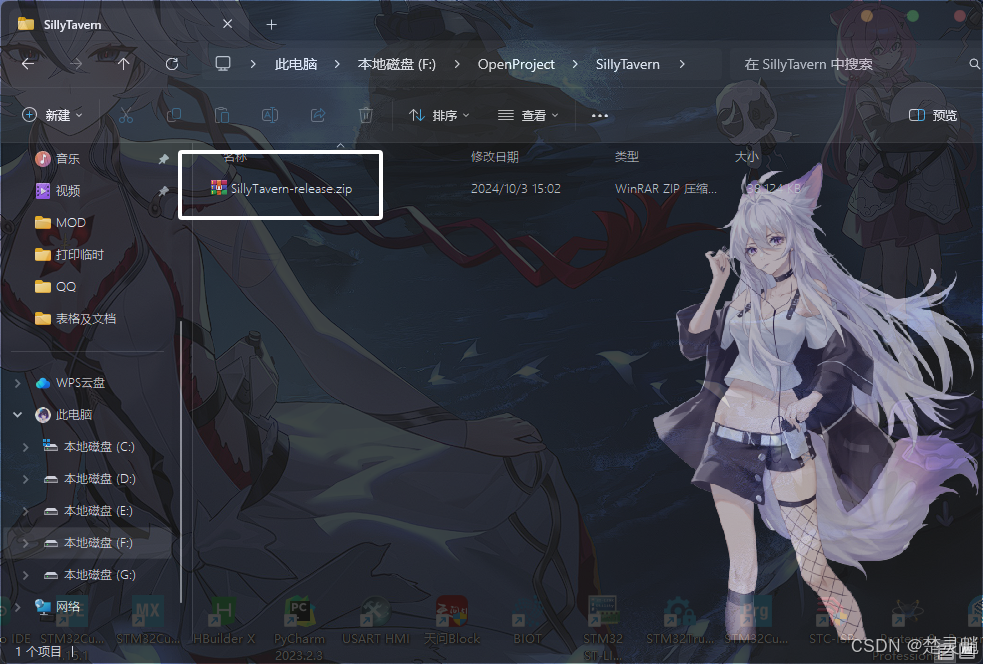Sort by 修改日期 column header
983x664 pixels.
[x=495, y=157]
